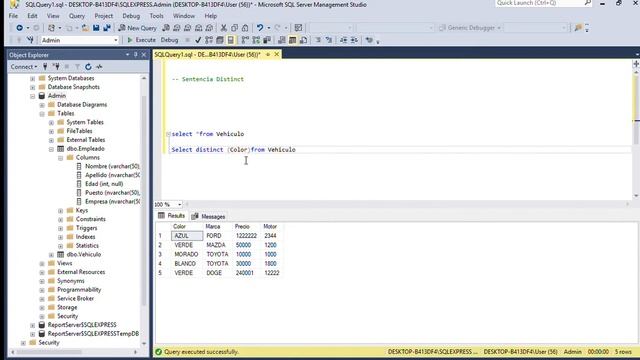Collapse the dbo.Empleado table node
This screenshot has width=640, height=360.
[51, 149]
